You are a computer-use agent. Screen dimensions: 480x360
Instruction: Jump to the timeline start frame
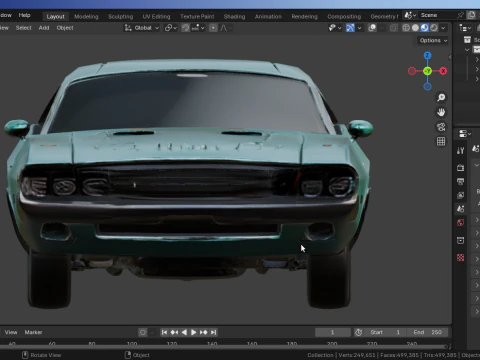point(164,332)
